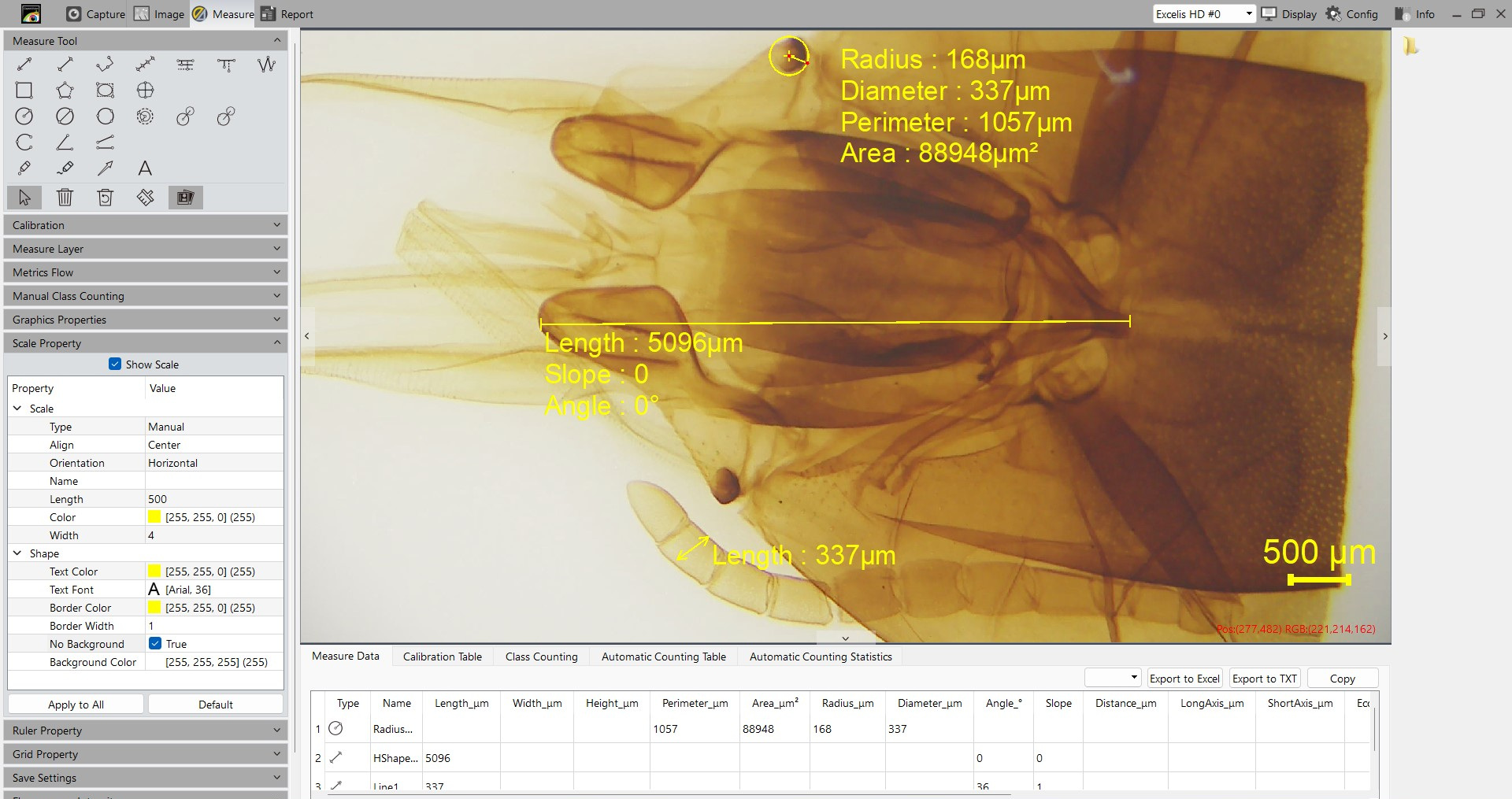Screen dimensions: 1512x799
Task: Select the parallel lines measure tool
Action: [186, 65]
